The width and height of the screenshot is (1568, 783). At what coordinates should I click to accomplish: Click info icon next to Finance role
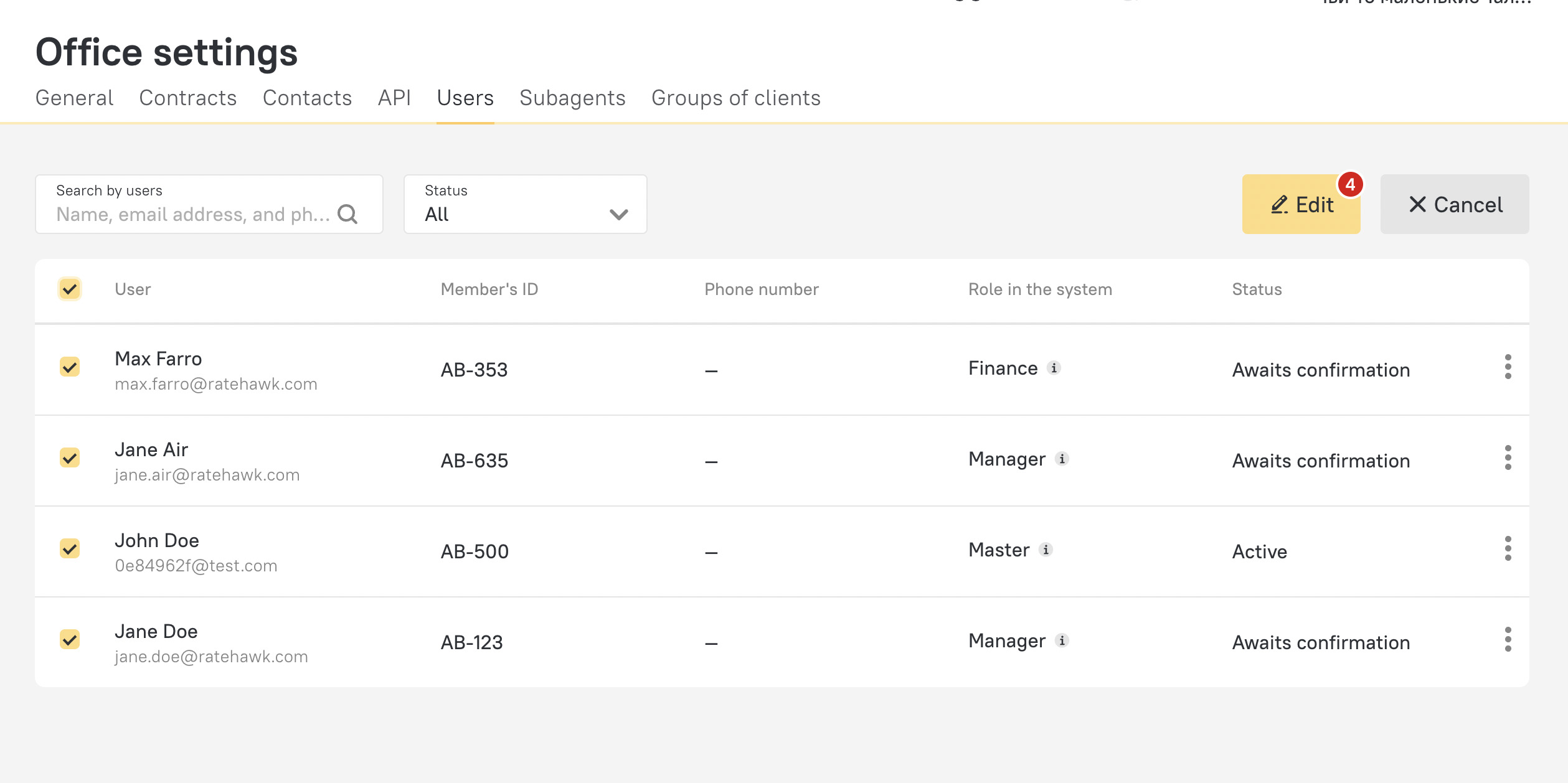1054,368
